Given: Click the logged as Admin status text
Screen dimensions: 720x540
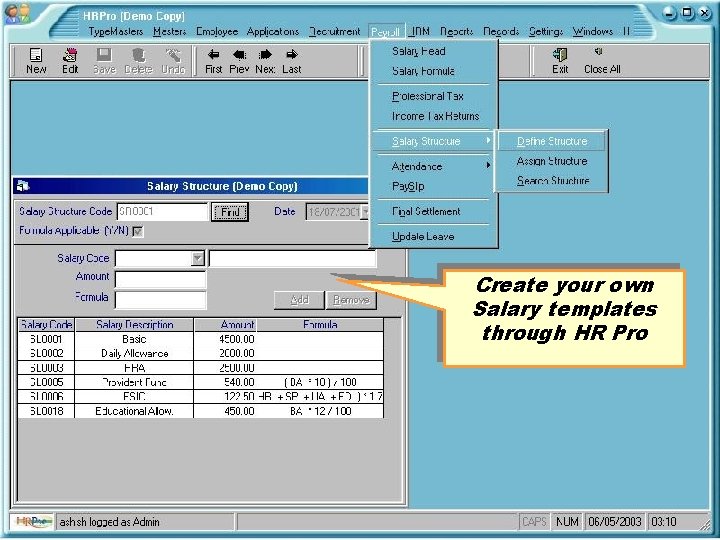Looking at the screenshot, I should click(123, 522).
